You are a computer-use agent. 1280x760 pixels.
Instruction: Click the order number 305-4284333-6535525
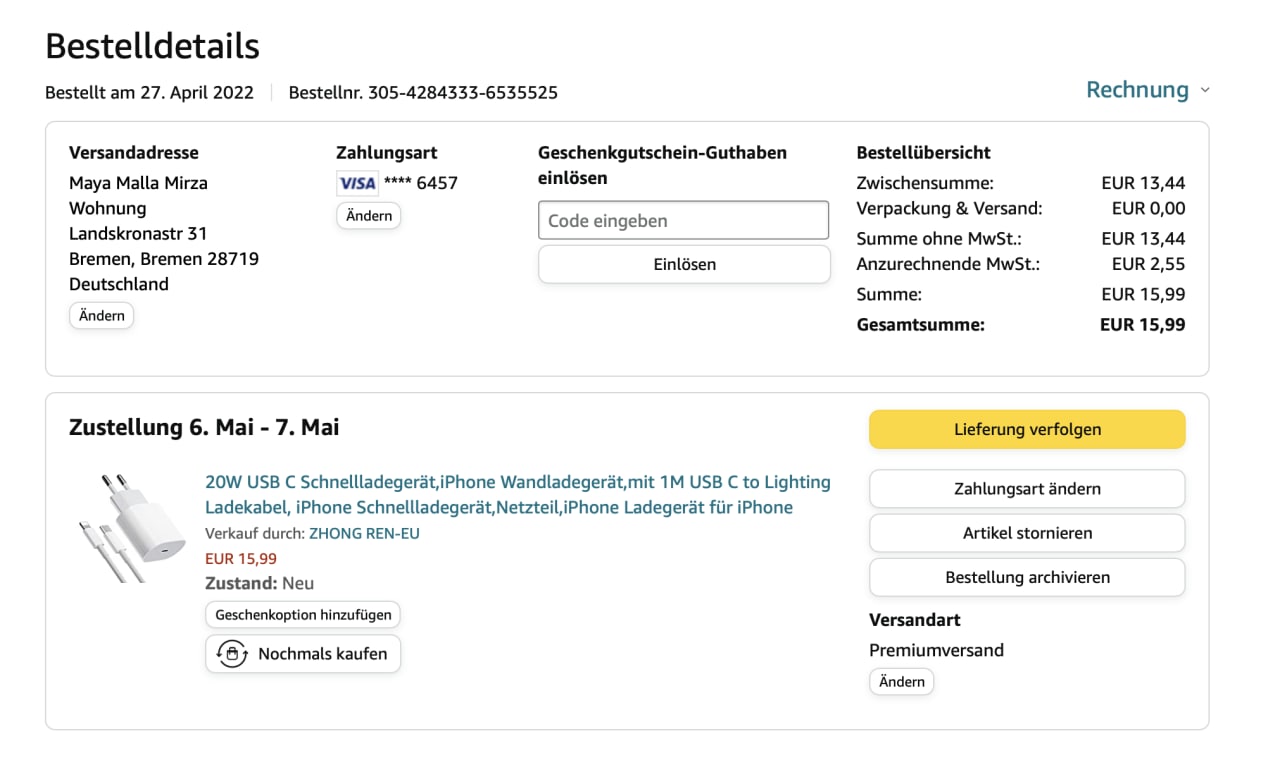click(462, 93)
